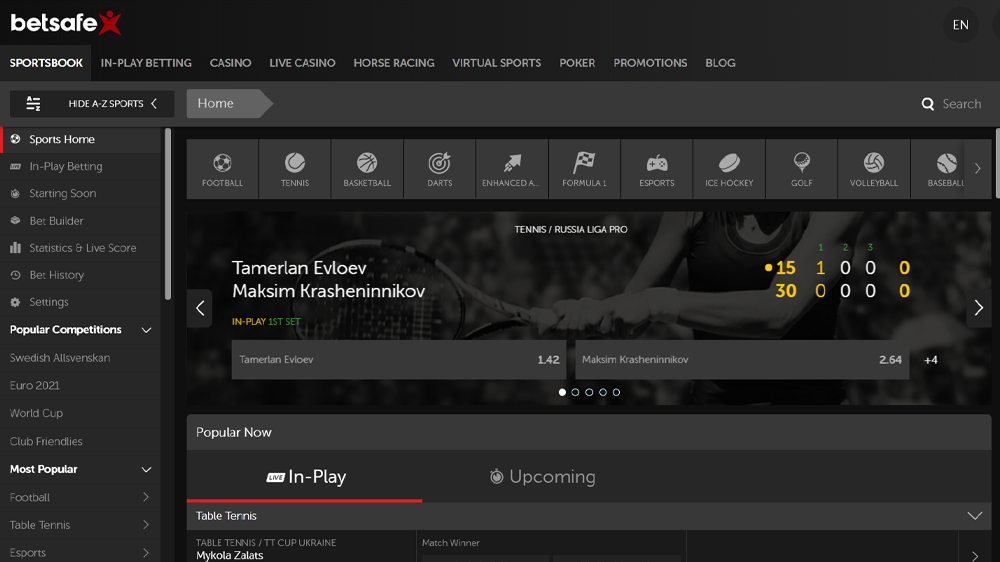
Task: Select the second carousel dot
Action: click(575, 392)
